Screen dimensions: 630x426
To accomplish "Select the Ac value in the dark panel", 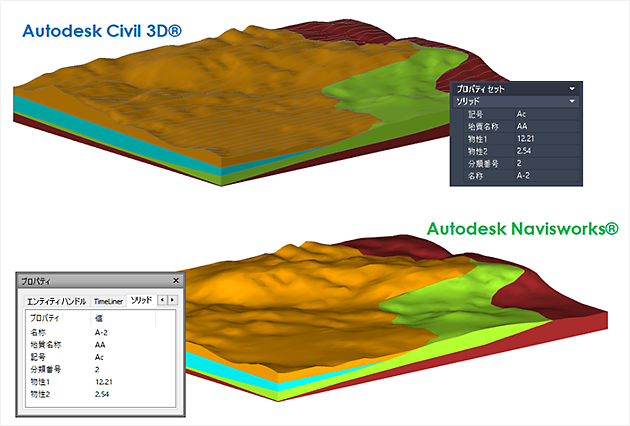I will (x=521, y=114).
